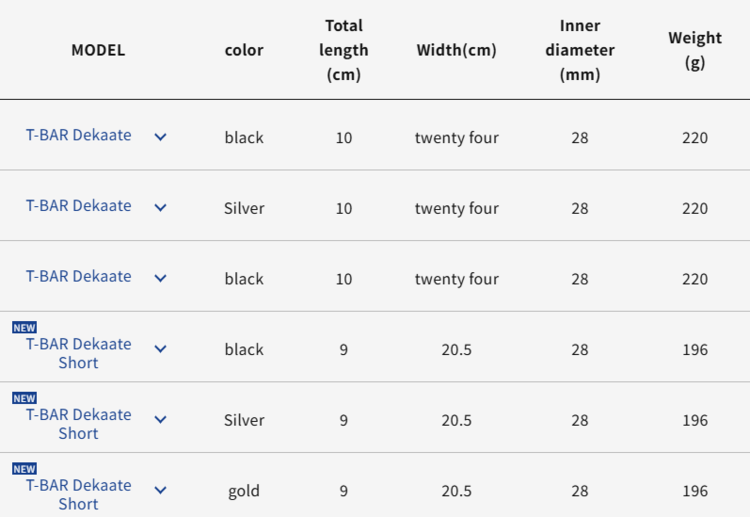Click the gold color cell
The height and width of the screenshot is (517, 750).
point(244,491)
